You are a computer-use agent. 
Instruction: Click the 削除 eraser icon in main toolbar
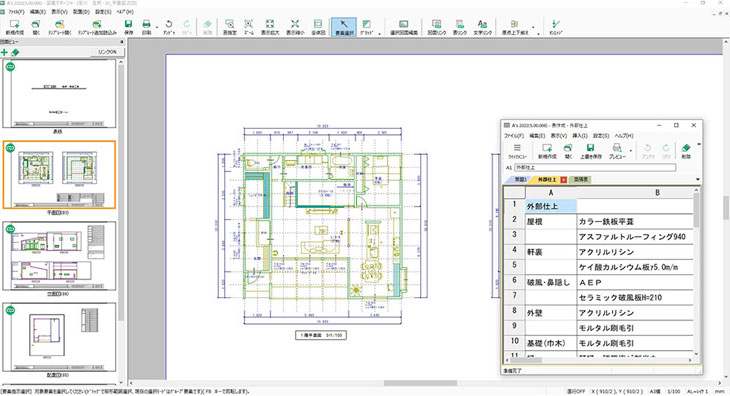[x=208, y=27]
